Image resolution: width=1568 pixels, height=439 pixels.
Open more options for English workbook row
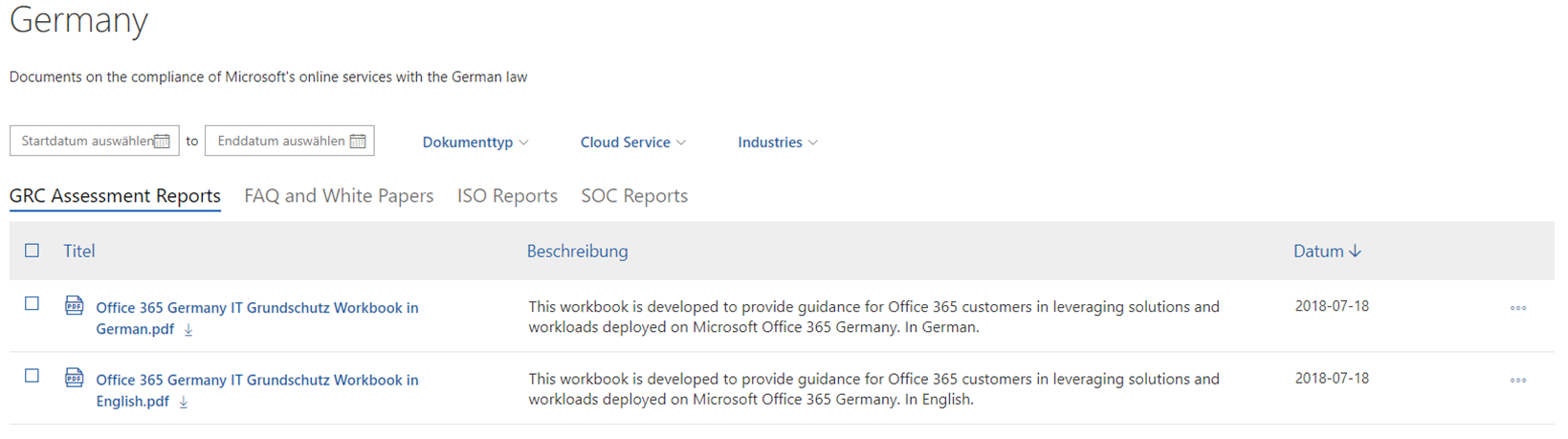coord(1518,380)
